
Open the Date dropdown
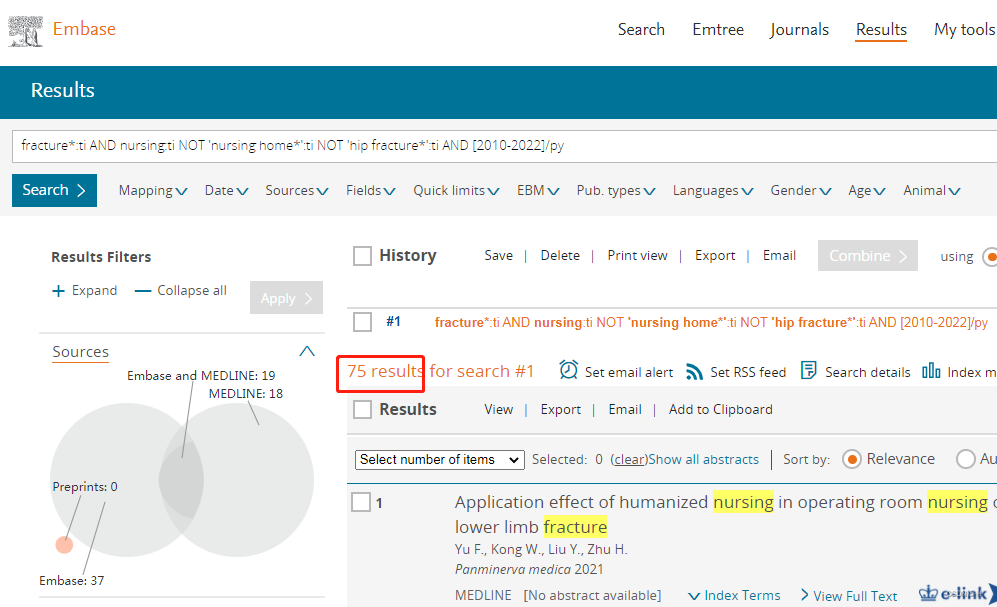[x=226, y=190]
